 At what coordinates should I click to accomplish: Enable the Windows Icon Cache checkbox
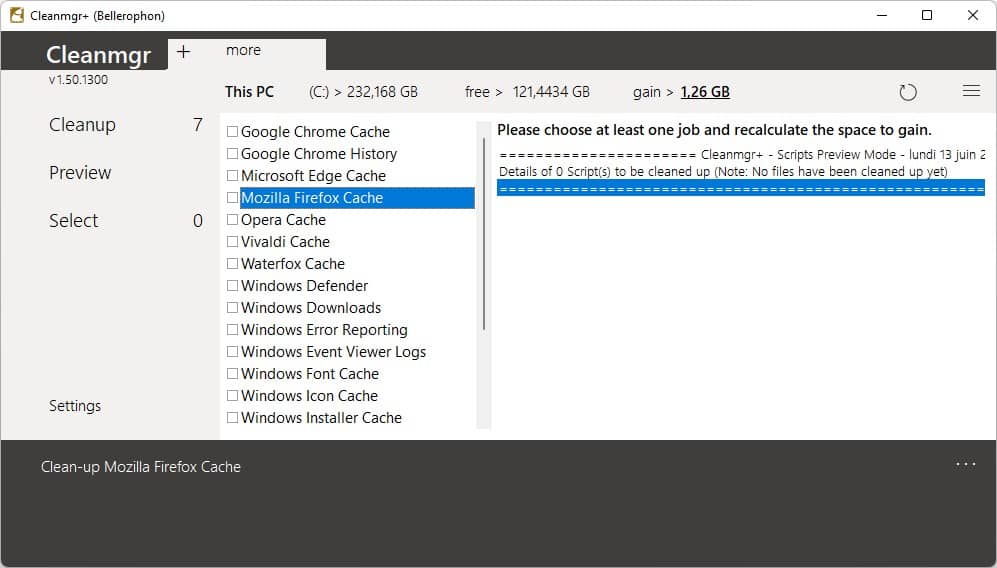[232, 396]
